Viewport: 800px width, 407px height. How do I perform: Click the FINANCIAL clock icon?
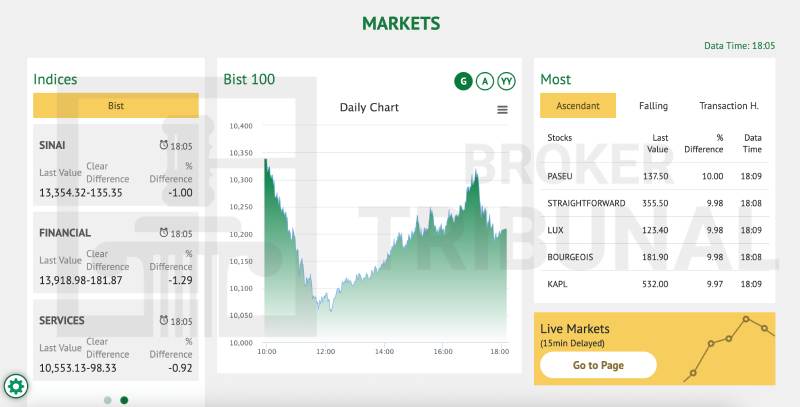pyautogui.click(x=163, y=233)
